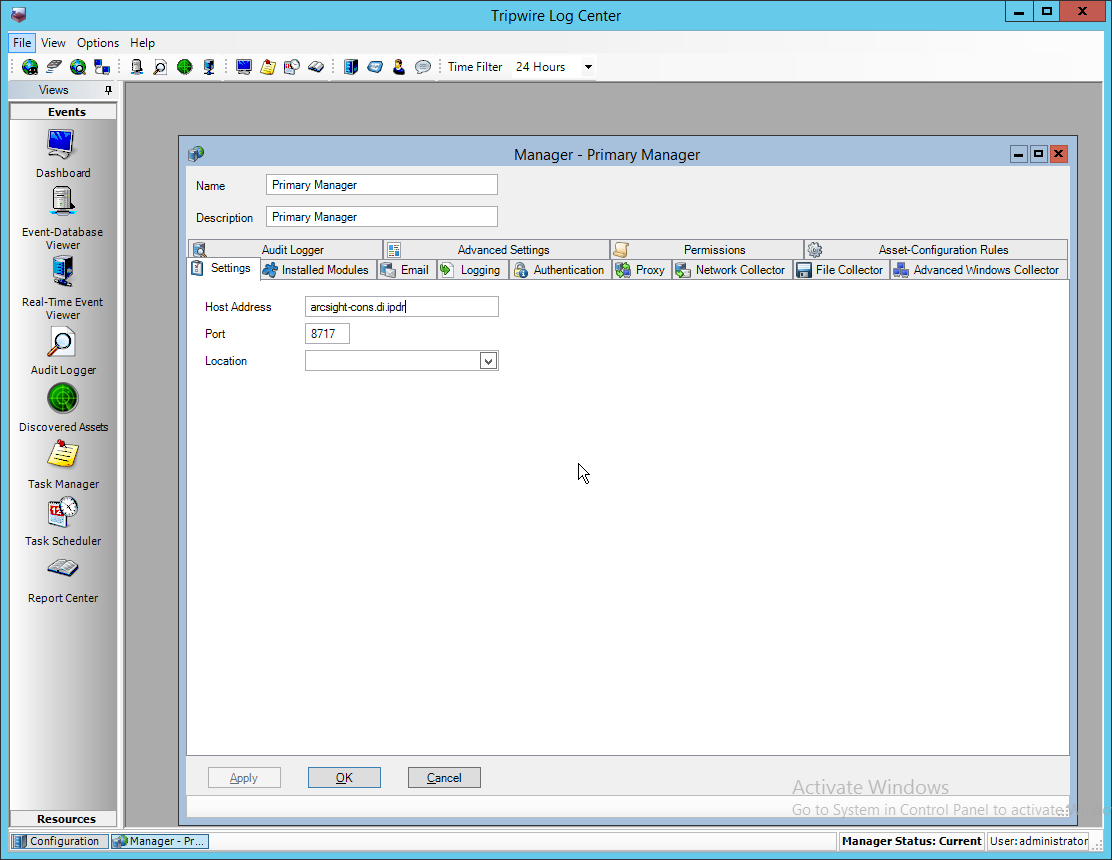Screen dimensions: 1112x860
Task: Open Task Scheduler in the Views sidebar
Action: pyautogui.click(x=62, y=521)
